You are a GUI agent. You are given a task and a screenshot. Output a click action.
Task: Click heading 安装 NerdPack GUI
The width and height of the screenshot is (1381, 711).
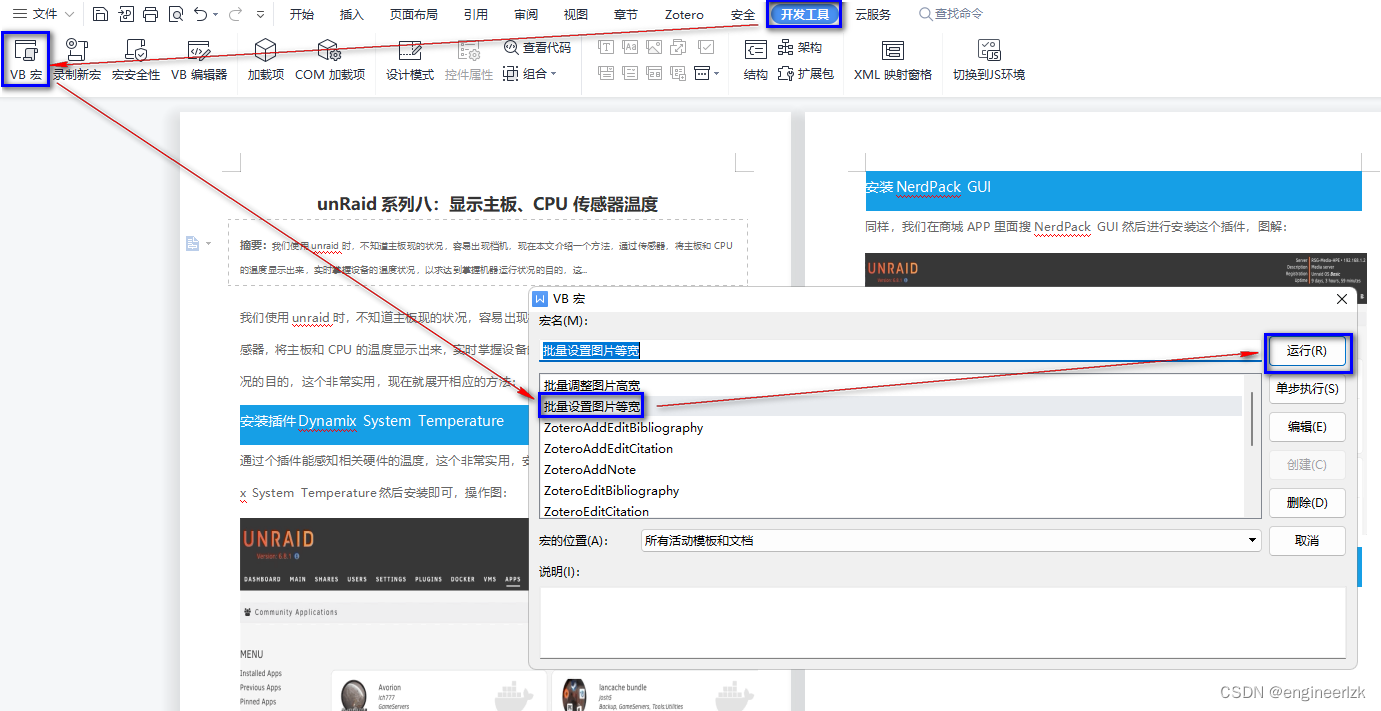(x=928, y=187)
